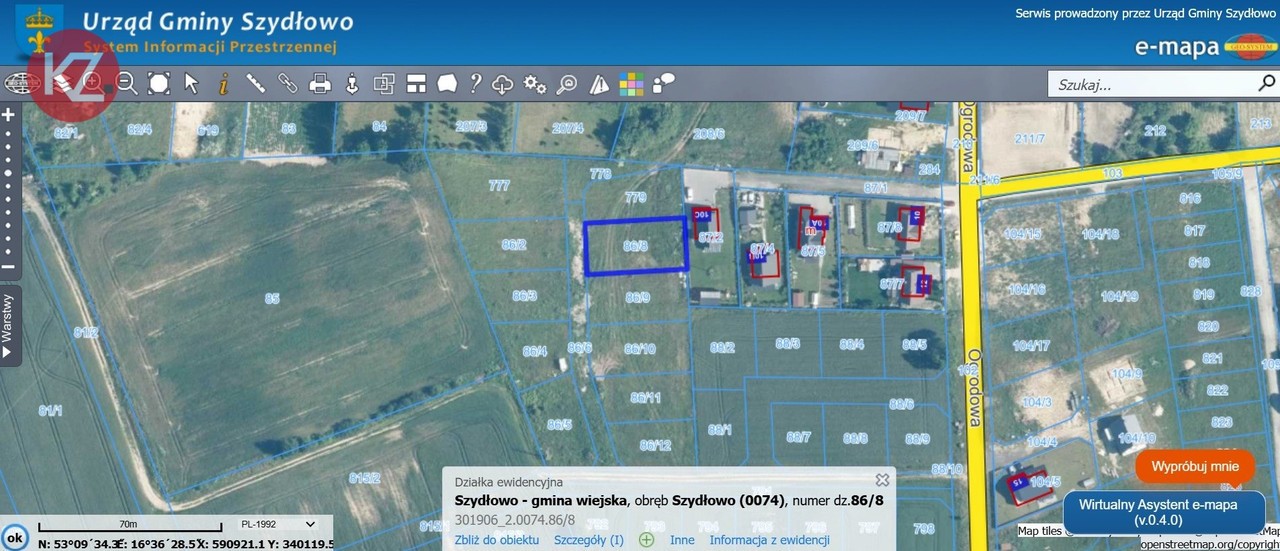Viewport: 1280px width, 551px height.
Task: Click the green plus icon in popup
Action: pos(646,540)
